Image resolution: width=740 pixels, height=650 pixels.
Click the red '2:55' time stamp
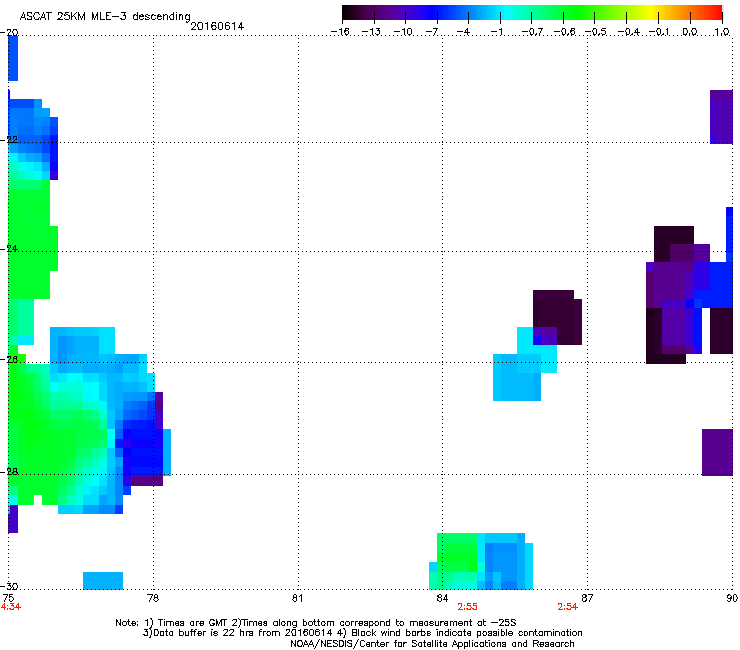pos(467,607)
